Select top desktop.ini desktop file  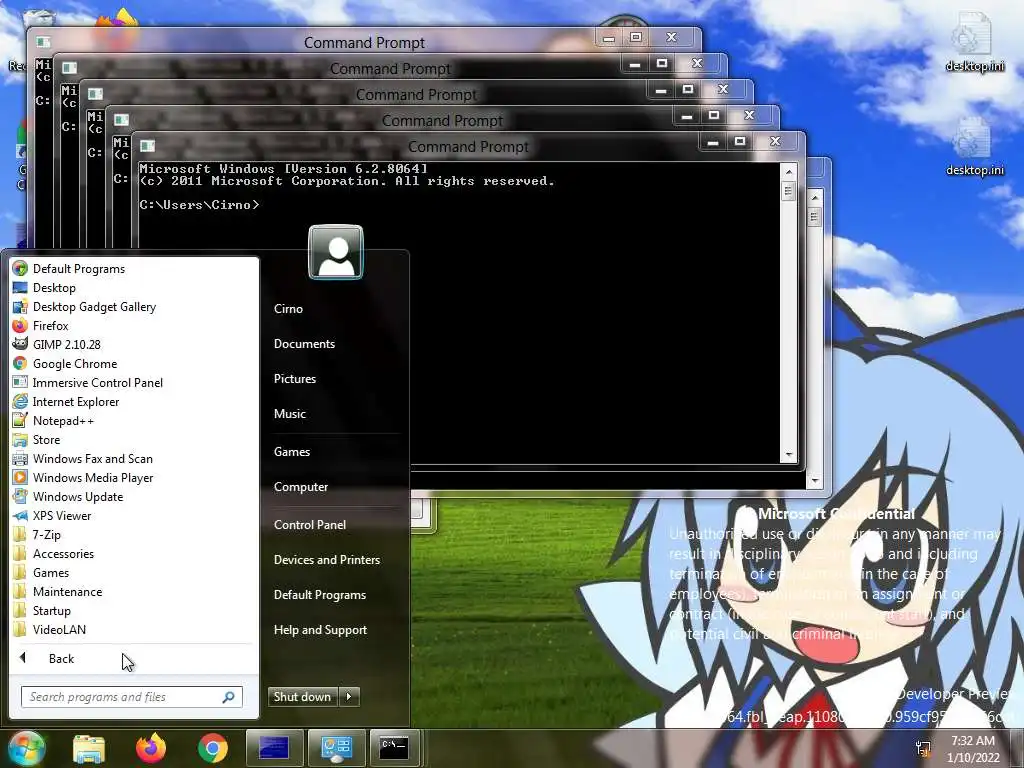point(974,42)
